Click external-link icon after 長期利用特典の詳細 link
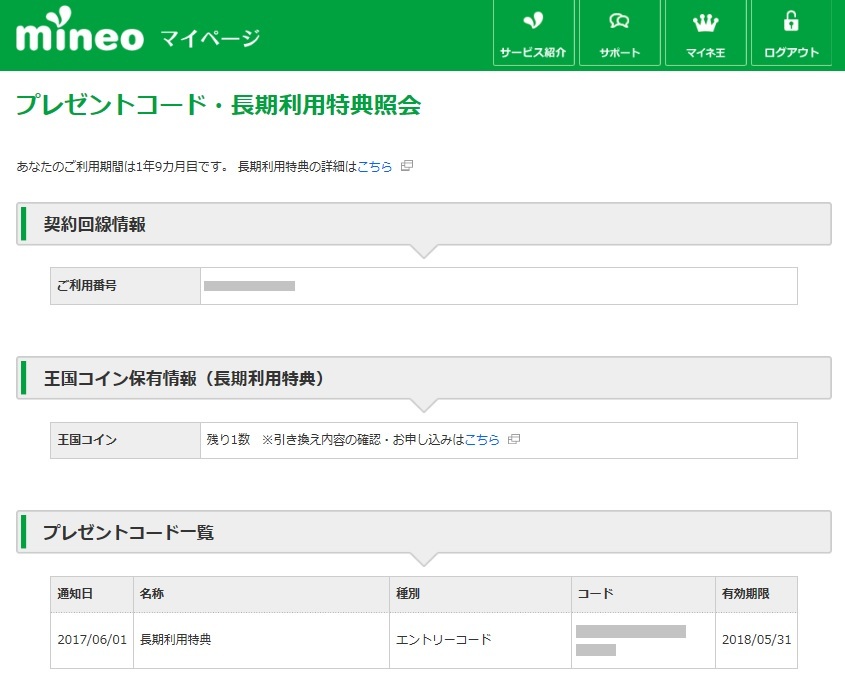The height and width of the screenshot is (681, 845). (x=407, y=166)
